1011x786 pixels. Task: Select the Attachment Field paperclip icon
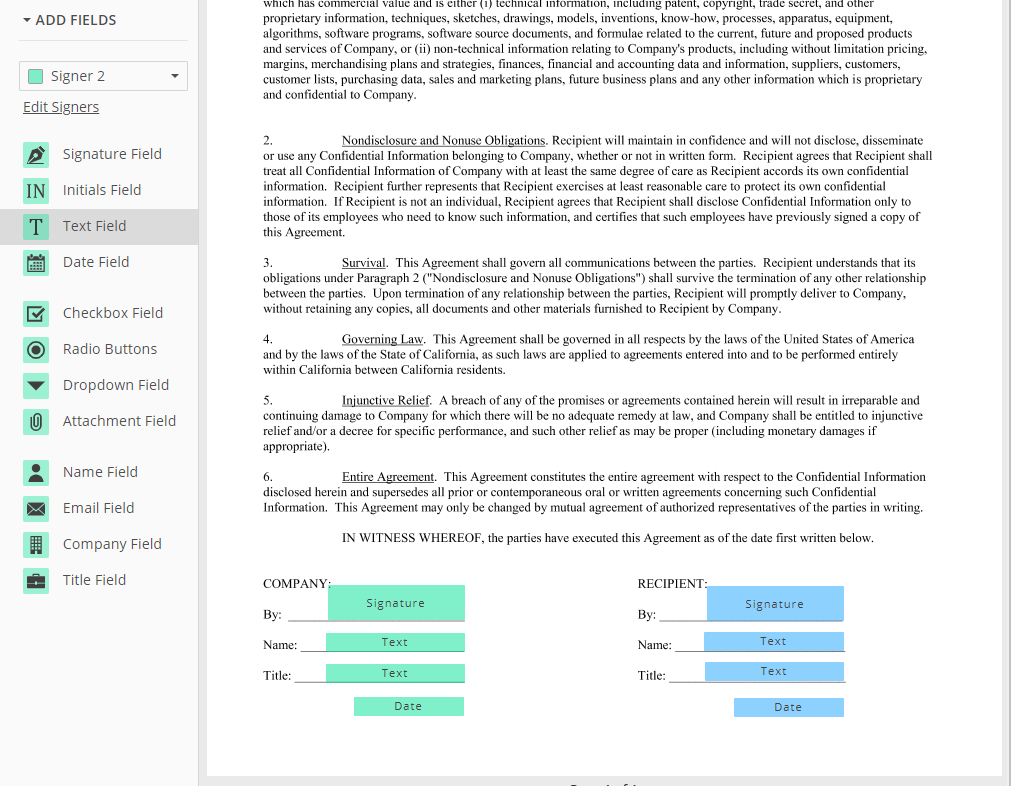click(x=36, y=422)
